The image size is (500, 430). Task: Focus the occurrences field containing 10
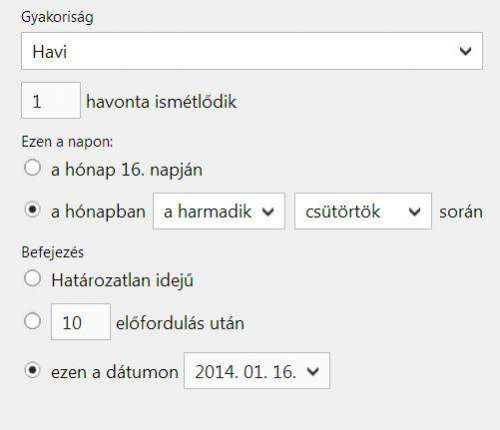click(x=81, y=322)
